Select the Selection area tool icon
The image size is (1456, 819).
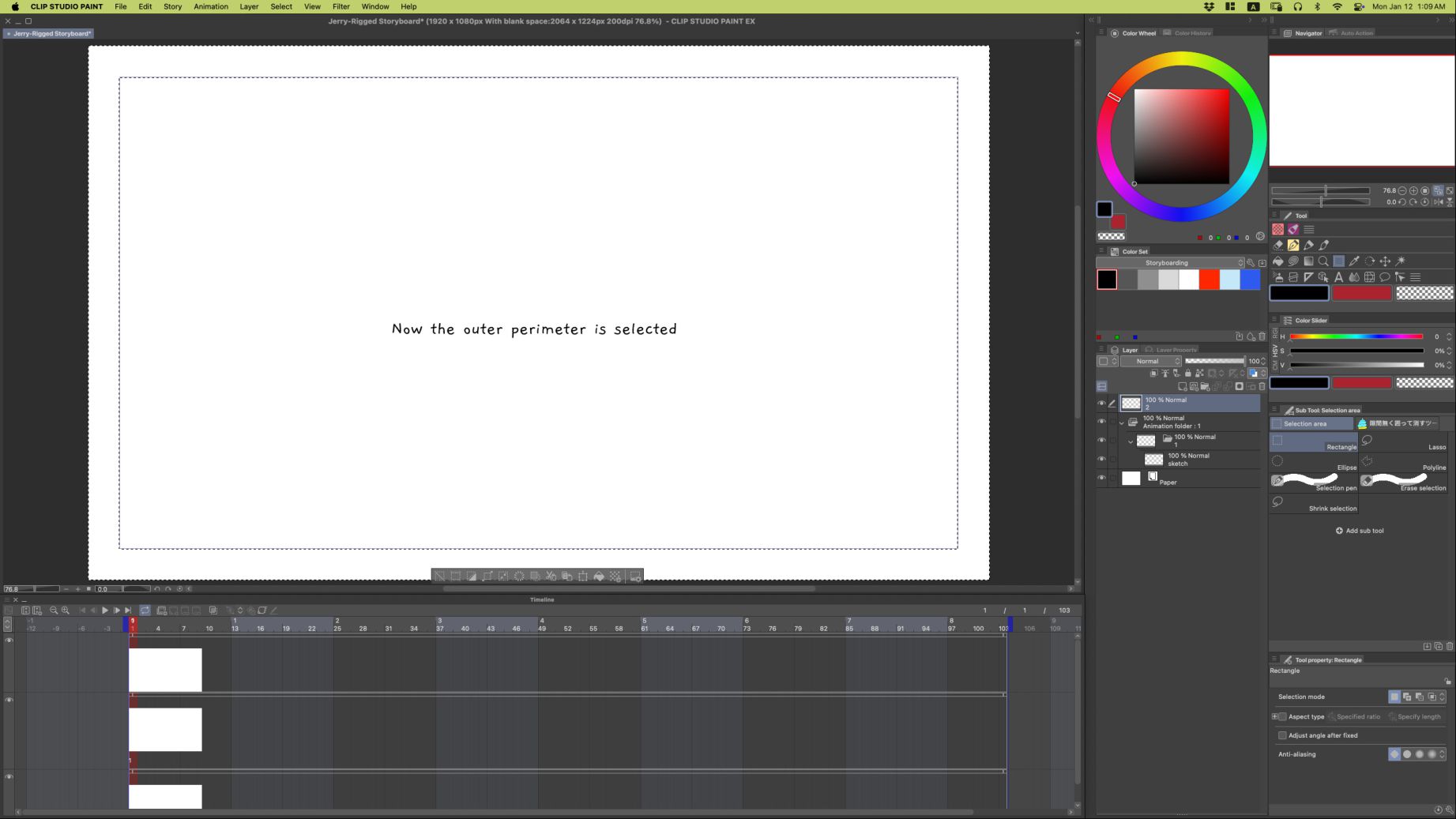click(x=1339, y=261)
